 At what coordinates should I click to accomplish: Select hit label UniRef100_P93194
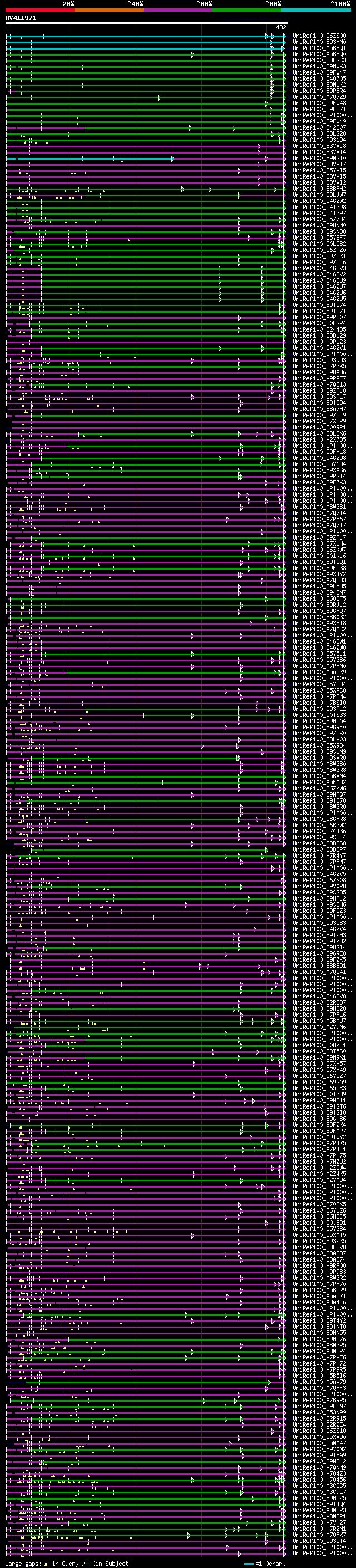coord(319,140)
